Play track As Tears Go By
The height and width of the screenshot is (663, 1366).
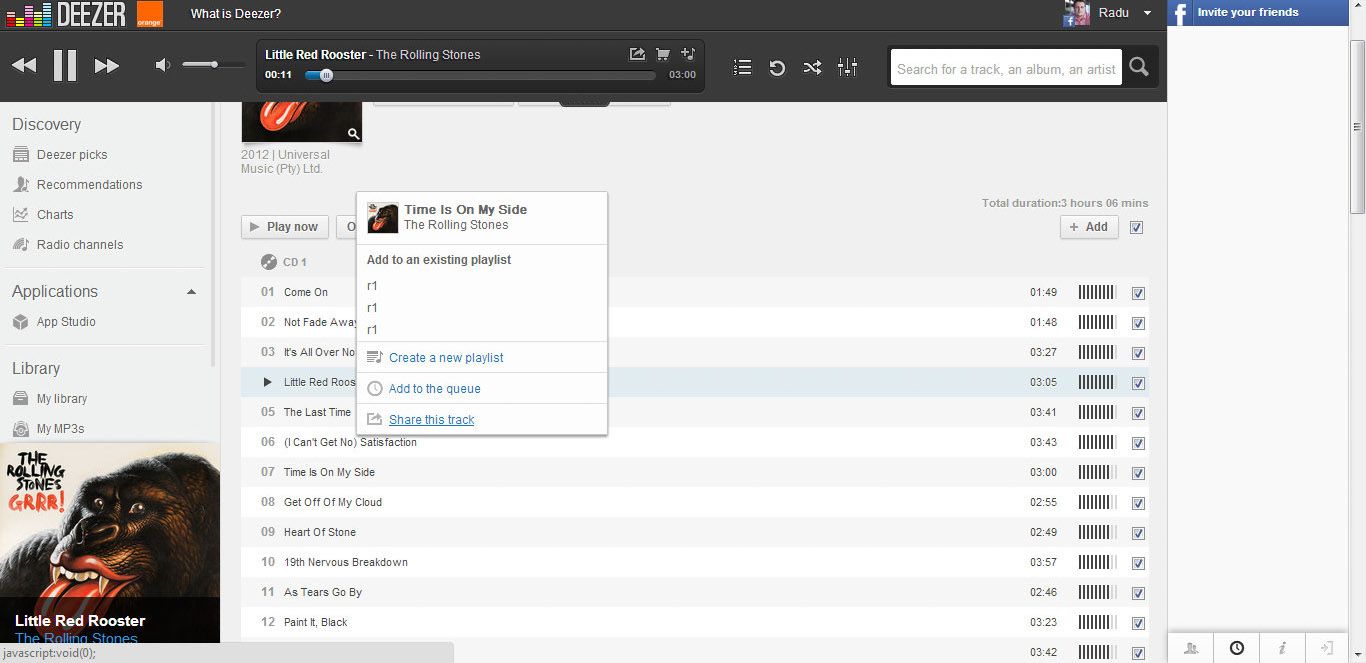pos(323,592)
